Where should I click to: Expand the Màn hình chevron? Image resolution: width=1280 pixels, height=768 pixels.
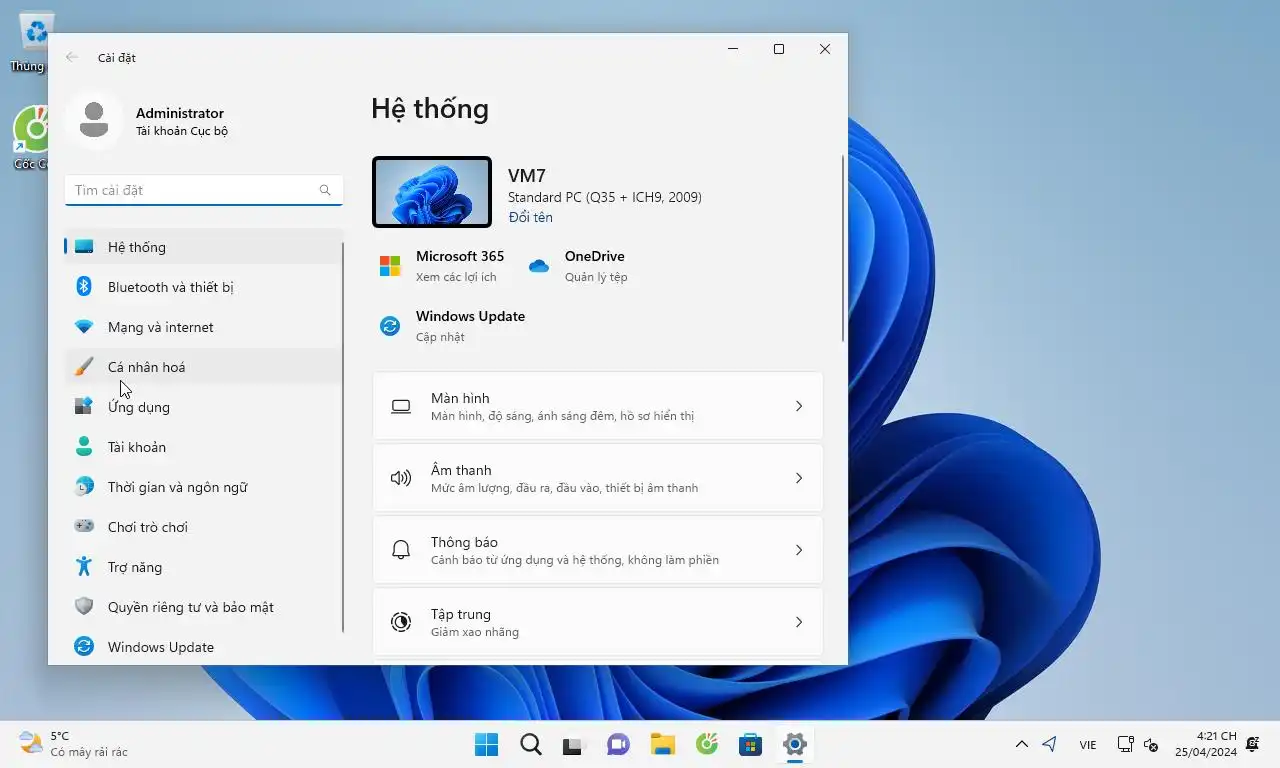(798, 406)
